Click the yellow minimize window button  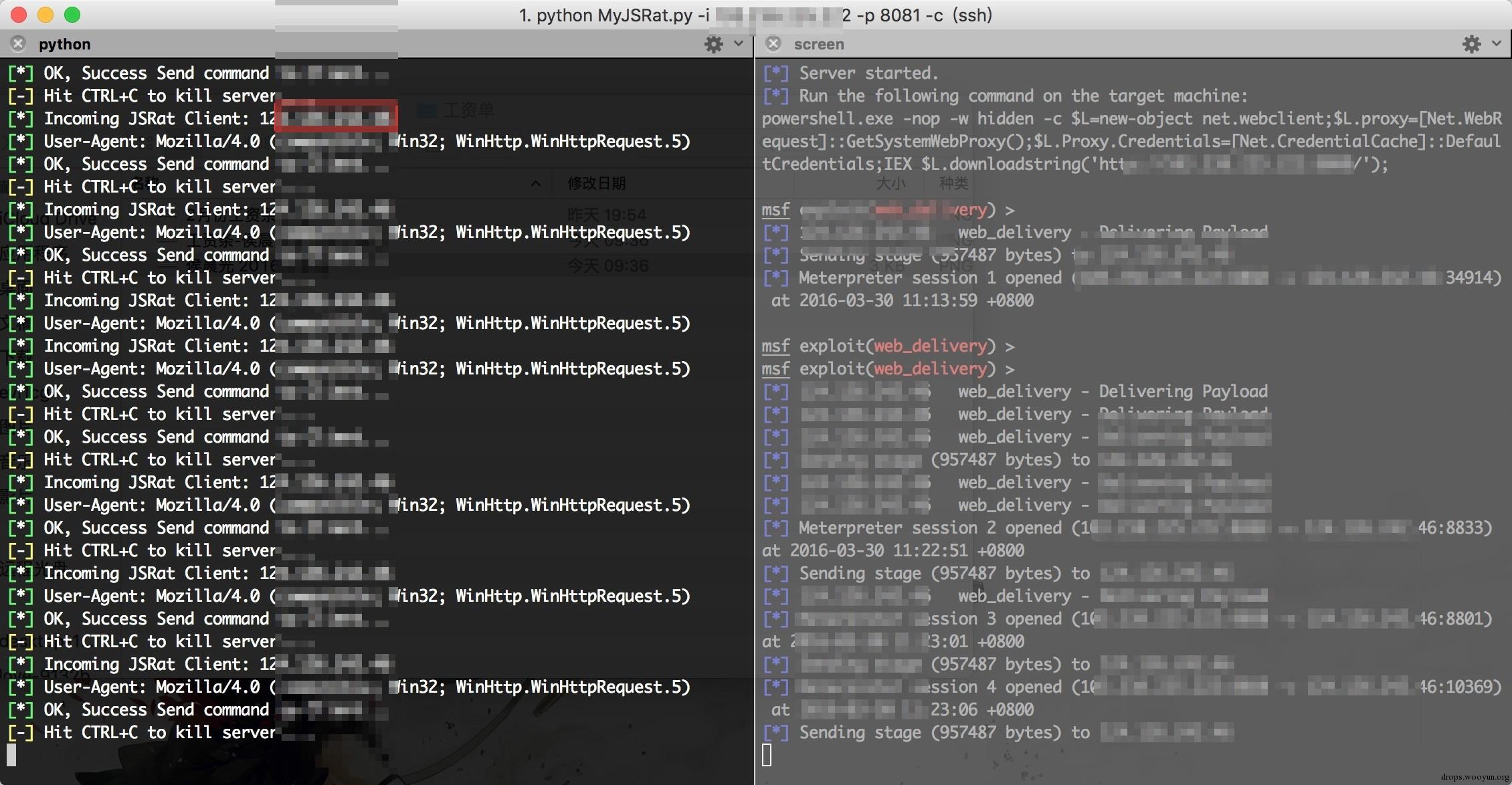[x=45, y=15]
